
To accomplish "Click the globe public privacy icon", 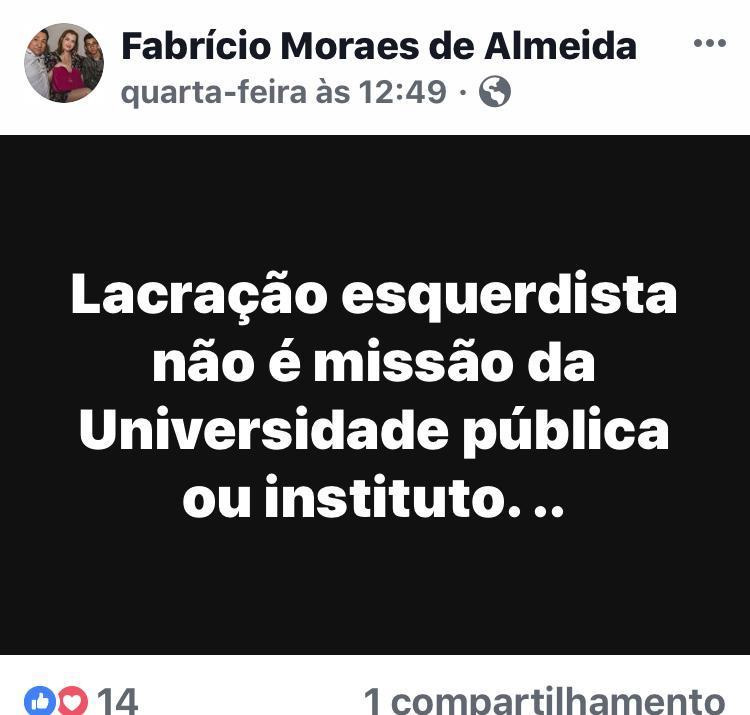I will [495, 91].
